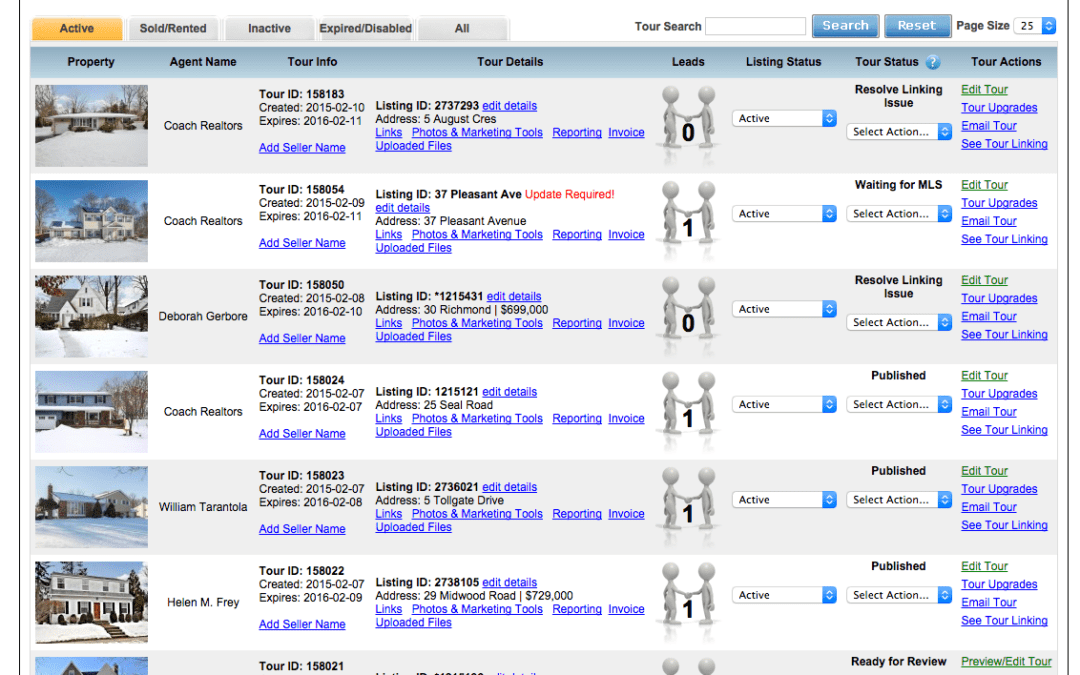Viewport: 1080px width, 675px height.
Task: Click Add Seller Name for Deborah Gerbore's tour
Action: pos(302,339)
